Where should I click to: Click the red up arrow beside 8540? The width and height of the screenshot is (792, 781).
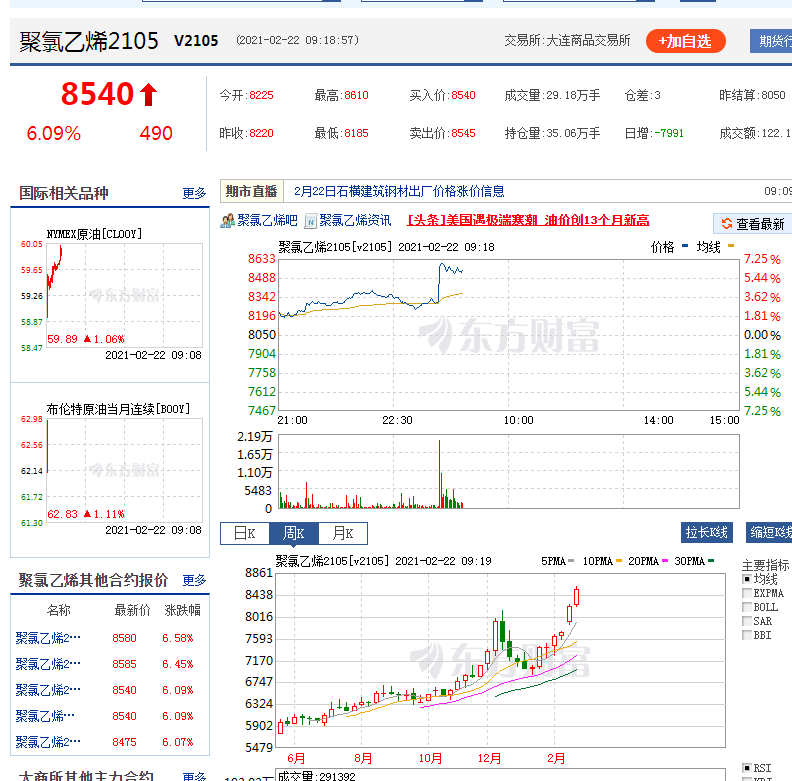coord(148,94)
